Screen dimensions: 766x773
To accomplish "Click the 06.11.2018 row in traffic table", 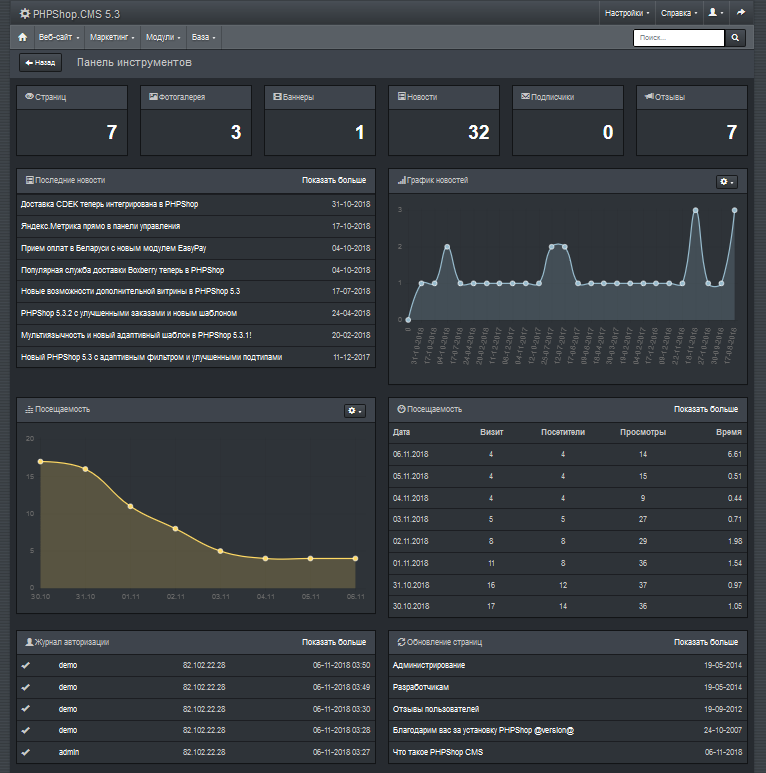I will pyautogui.click(x=568, y=455).
